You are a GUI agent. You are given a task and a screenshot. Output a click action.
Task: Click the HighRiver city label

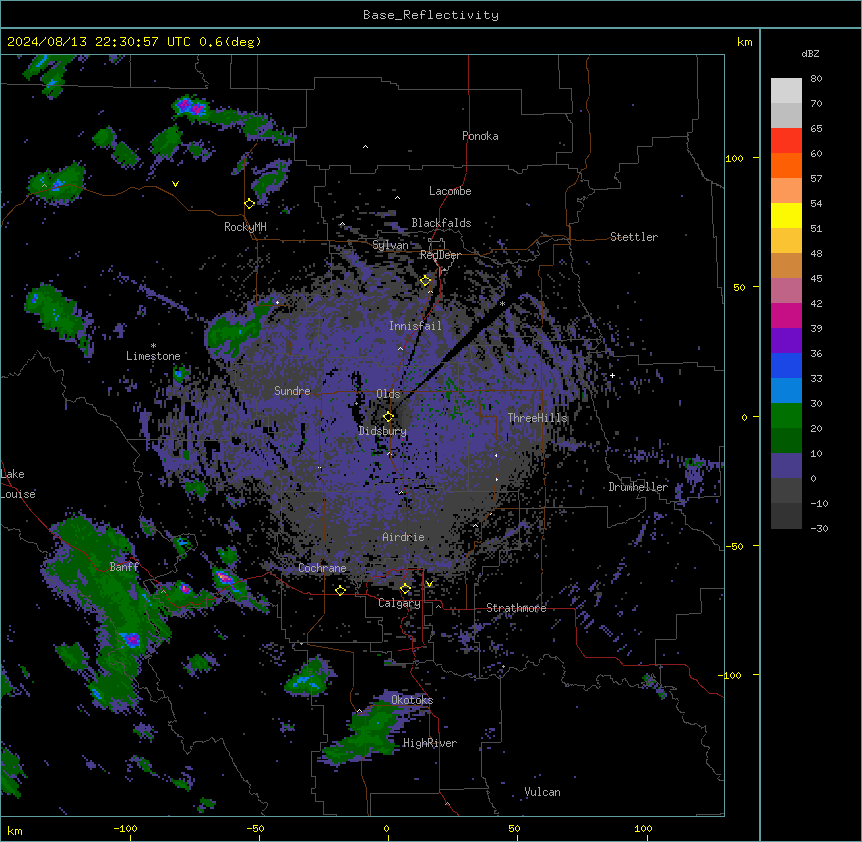click(x=430, y=743)
